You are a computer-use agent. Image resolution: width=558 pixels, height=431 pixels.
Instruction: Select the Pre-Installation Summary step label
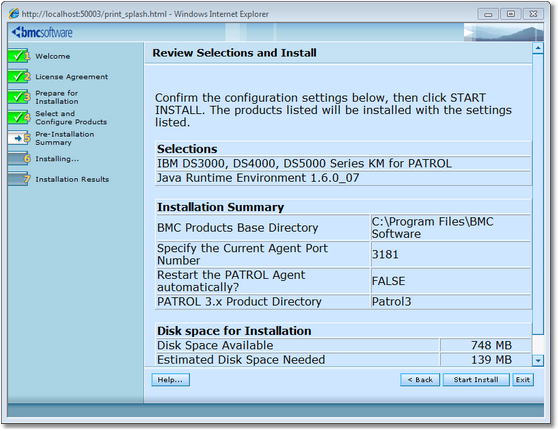(65, 138)
